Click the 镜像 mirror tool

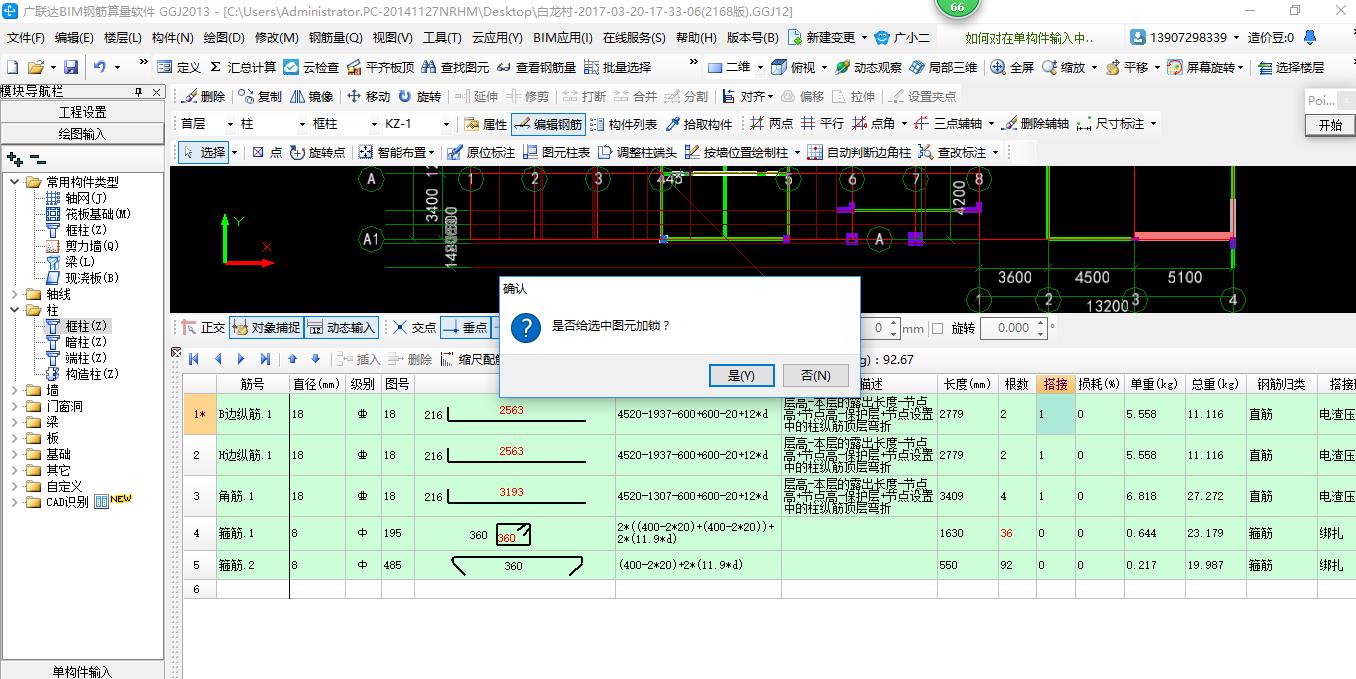311,96
